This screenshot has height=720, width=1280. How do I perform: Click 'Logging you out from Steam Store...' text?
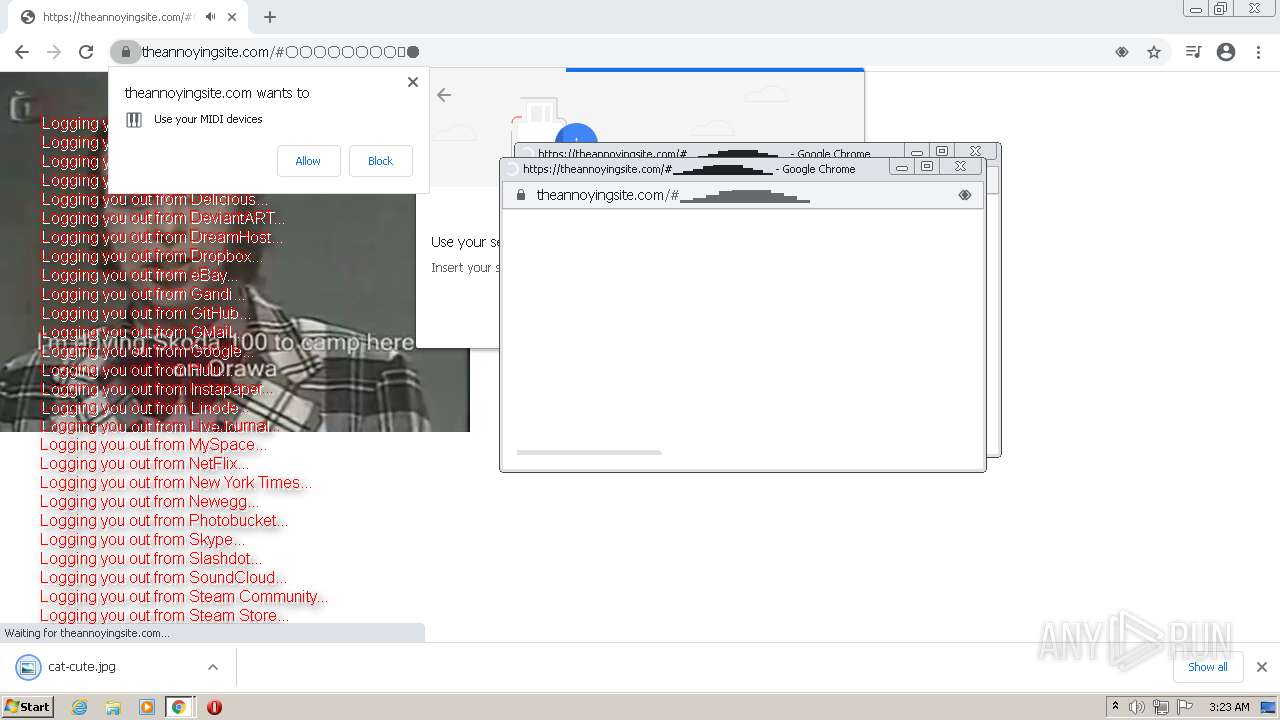165,616
